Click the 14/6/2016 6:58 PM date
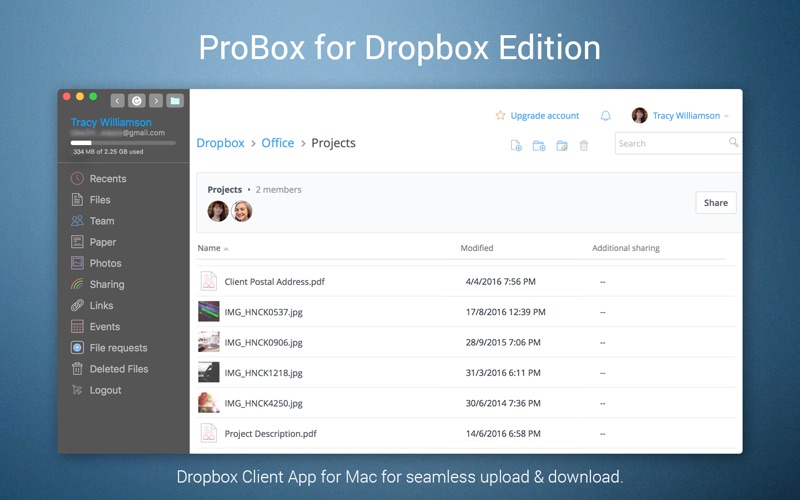Image resolution: width=800 pixels, height=500 pixels. pos(503,434)
